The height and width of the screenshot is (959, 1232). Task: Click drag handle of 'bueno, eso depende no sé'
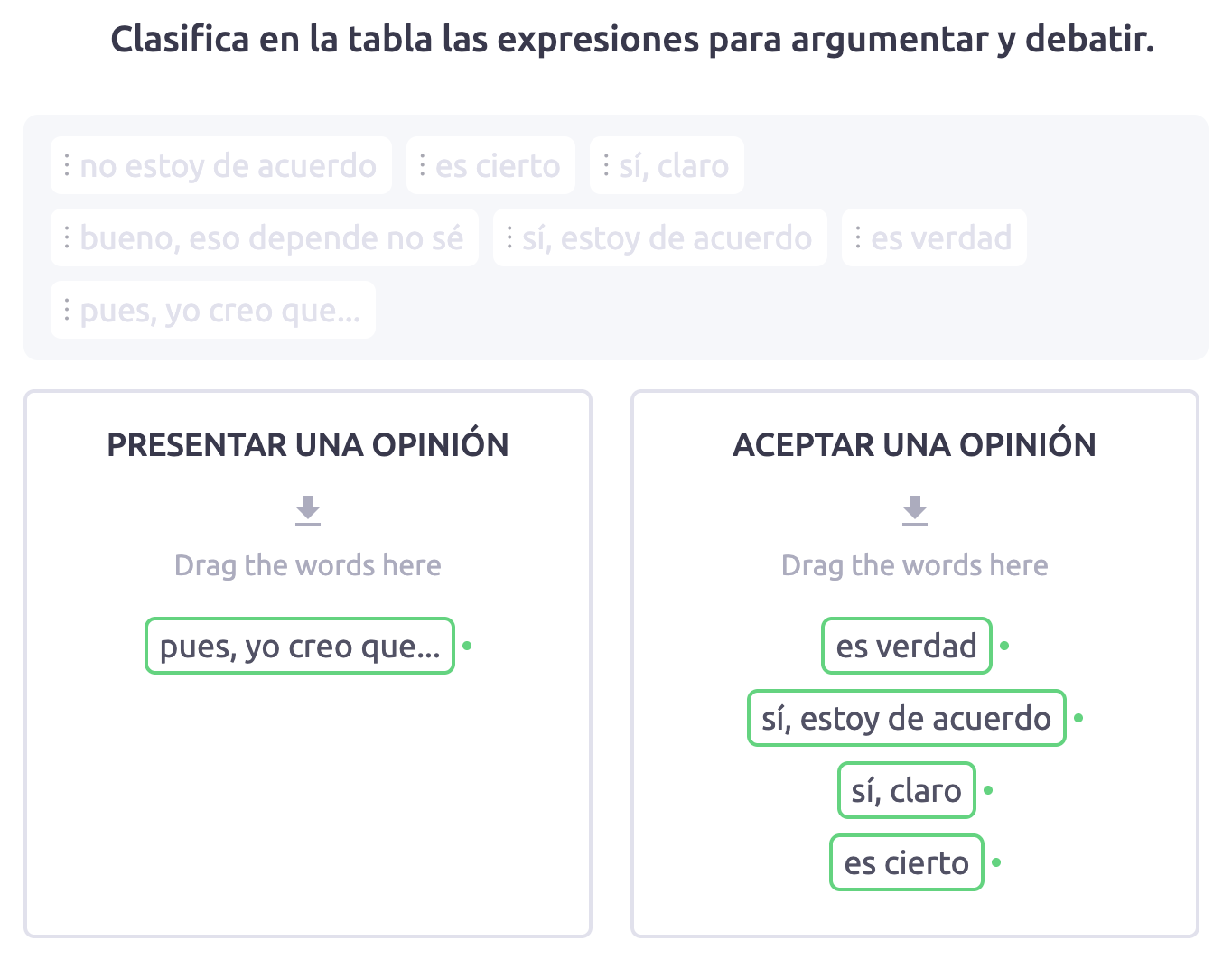coord(67,237)
